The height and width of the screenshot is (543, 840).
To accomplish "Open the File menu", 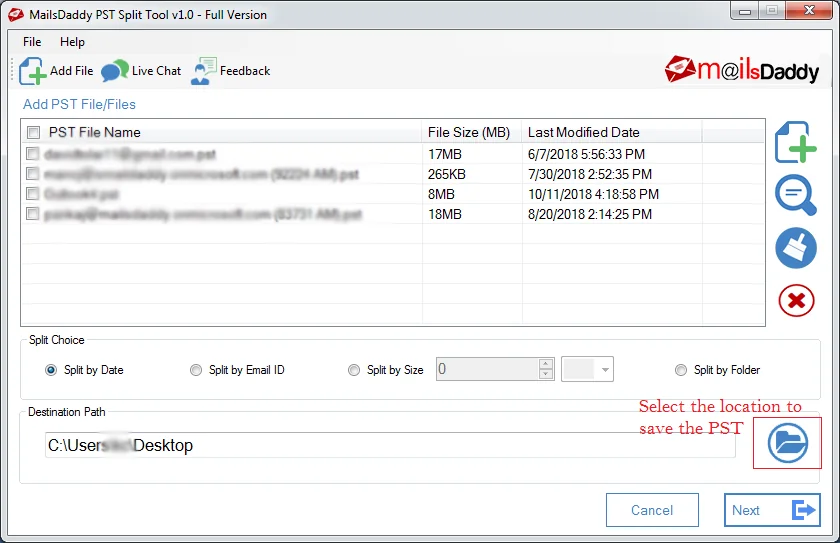I will point(32,42).
